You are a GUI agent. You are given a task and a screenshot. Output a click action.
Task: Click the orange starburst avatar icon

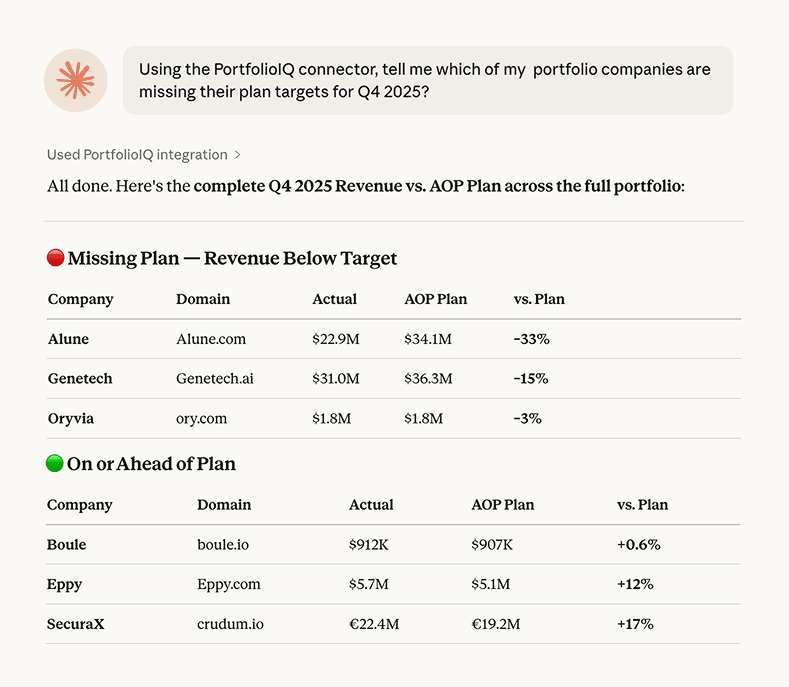click(76, 80)
